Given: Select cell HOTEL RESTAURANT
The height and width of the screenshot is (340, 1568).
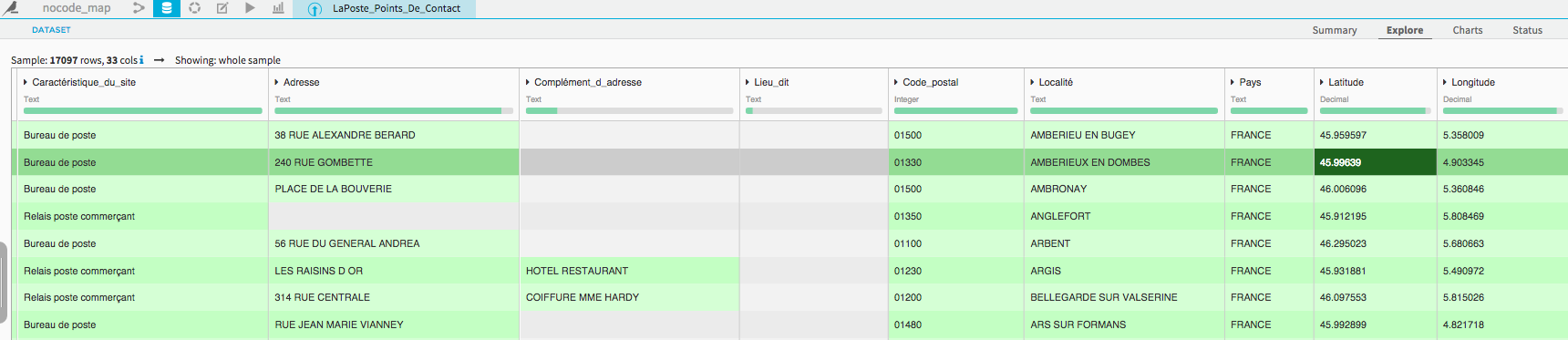Looking at the screenshot, I should click(629, 271).
